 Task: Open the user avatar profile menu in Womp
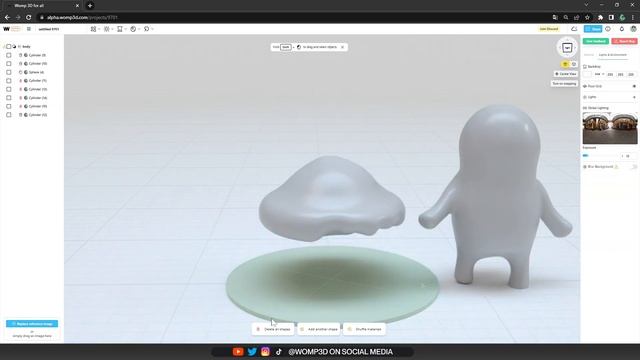click(633, 29)
